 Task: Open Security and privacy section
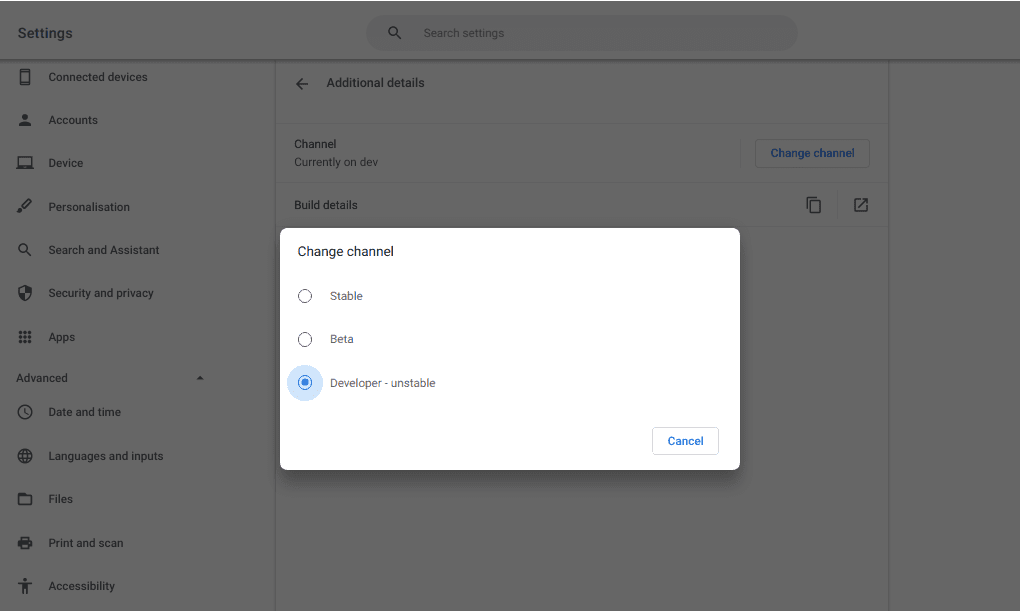(101, 293)
